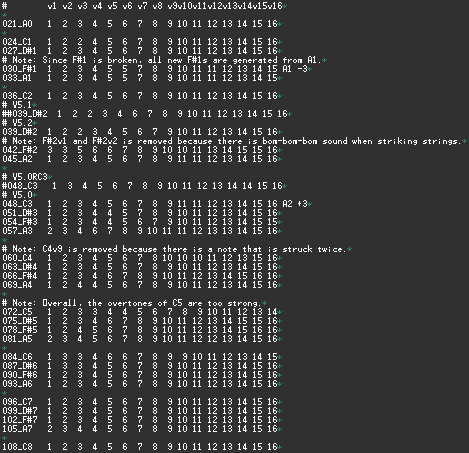Select the row label 045_A2
469x453 pixels.
coord(17,159)
